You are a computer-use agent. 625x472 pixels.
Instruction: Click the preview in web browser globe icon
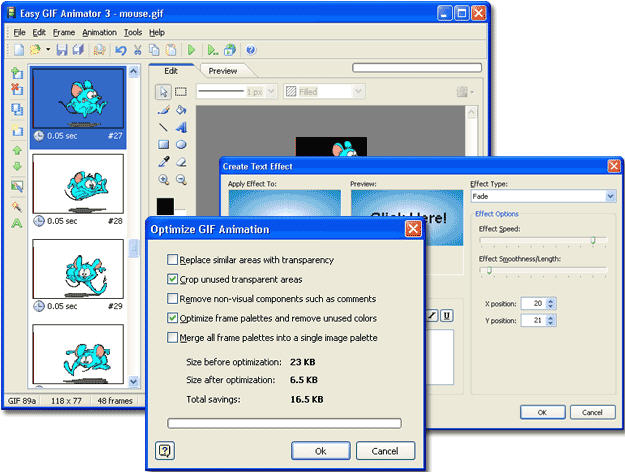point(230,50)
